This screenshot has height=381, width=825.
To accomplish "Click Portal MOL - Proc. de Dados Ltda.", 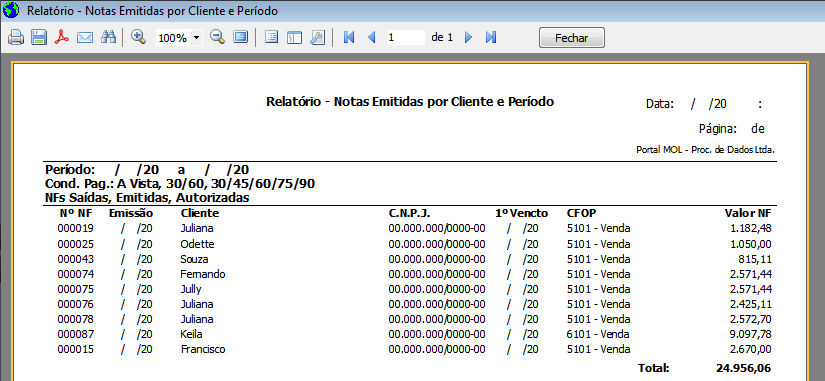I will [x=706, y=150].
